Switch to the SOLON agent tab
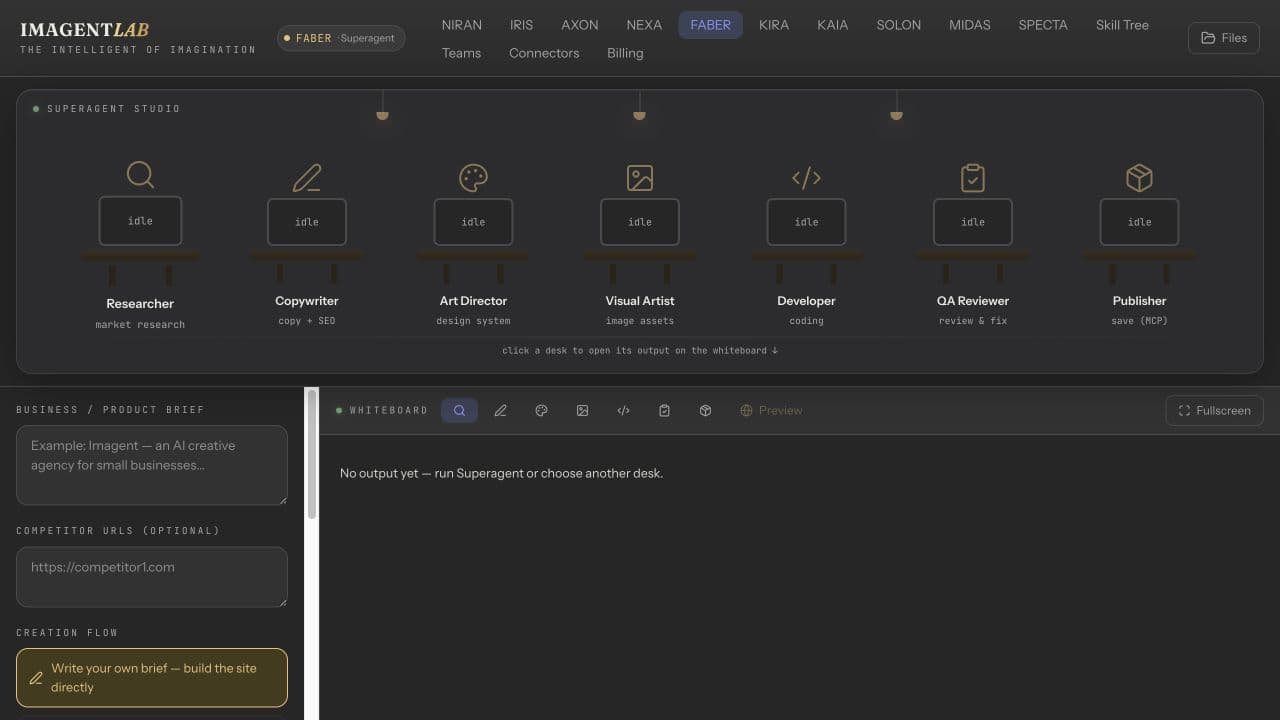The height and width of the screenshot is (720, 1280). tap(899, 25)
